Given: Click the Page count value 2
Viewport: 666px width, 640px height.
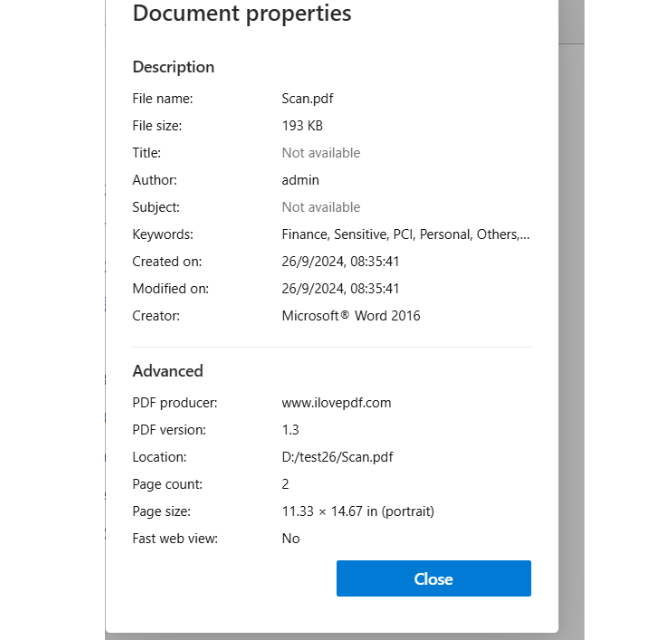Looking at the screenshot, I should point(286,484).
